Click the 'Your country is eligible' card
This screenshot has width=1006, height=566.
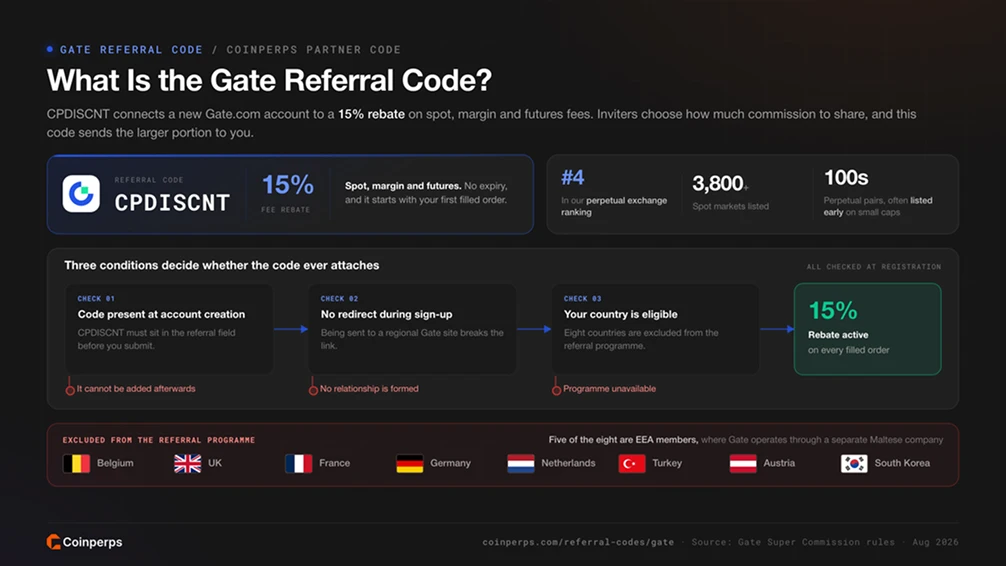pyautogui.click(x=655, y=329)
